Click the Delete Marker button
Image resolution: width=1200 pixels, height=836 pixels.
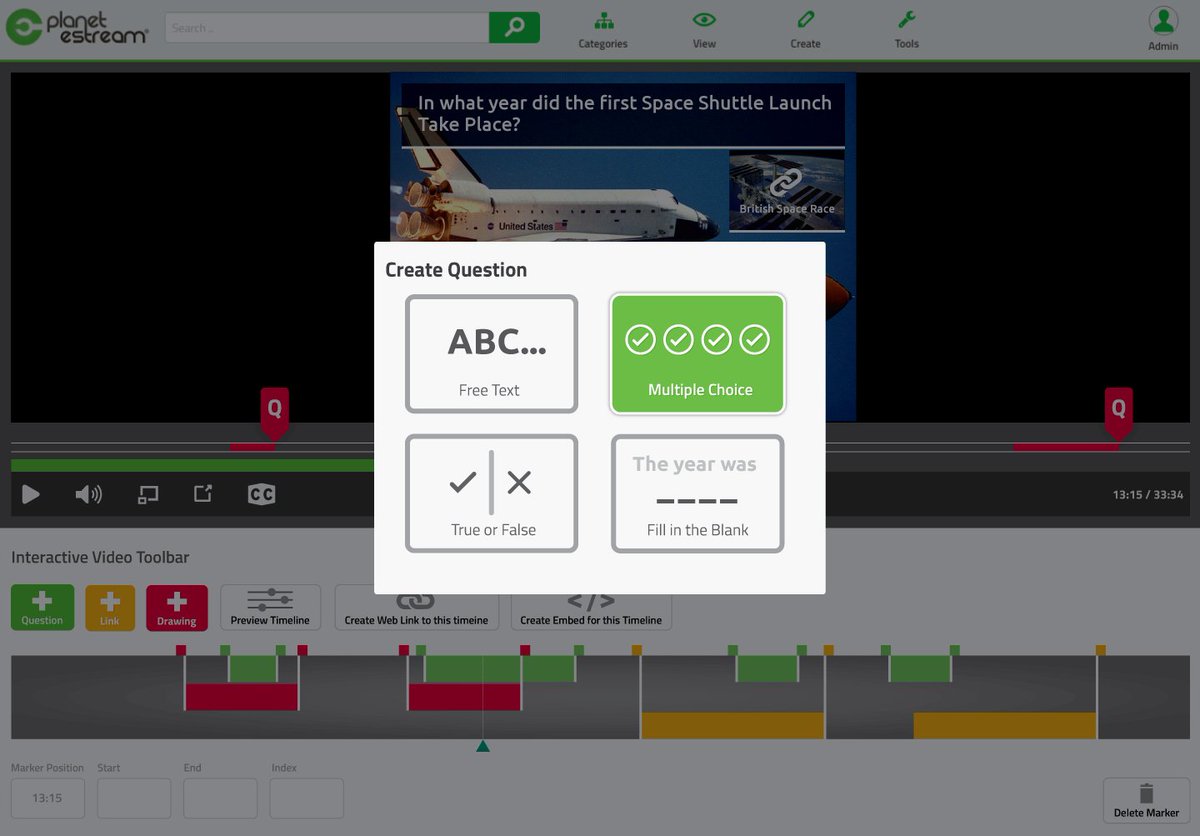(1146, 799)
